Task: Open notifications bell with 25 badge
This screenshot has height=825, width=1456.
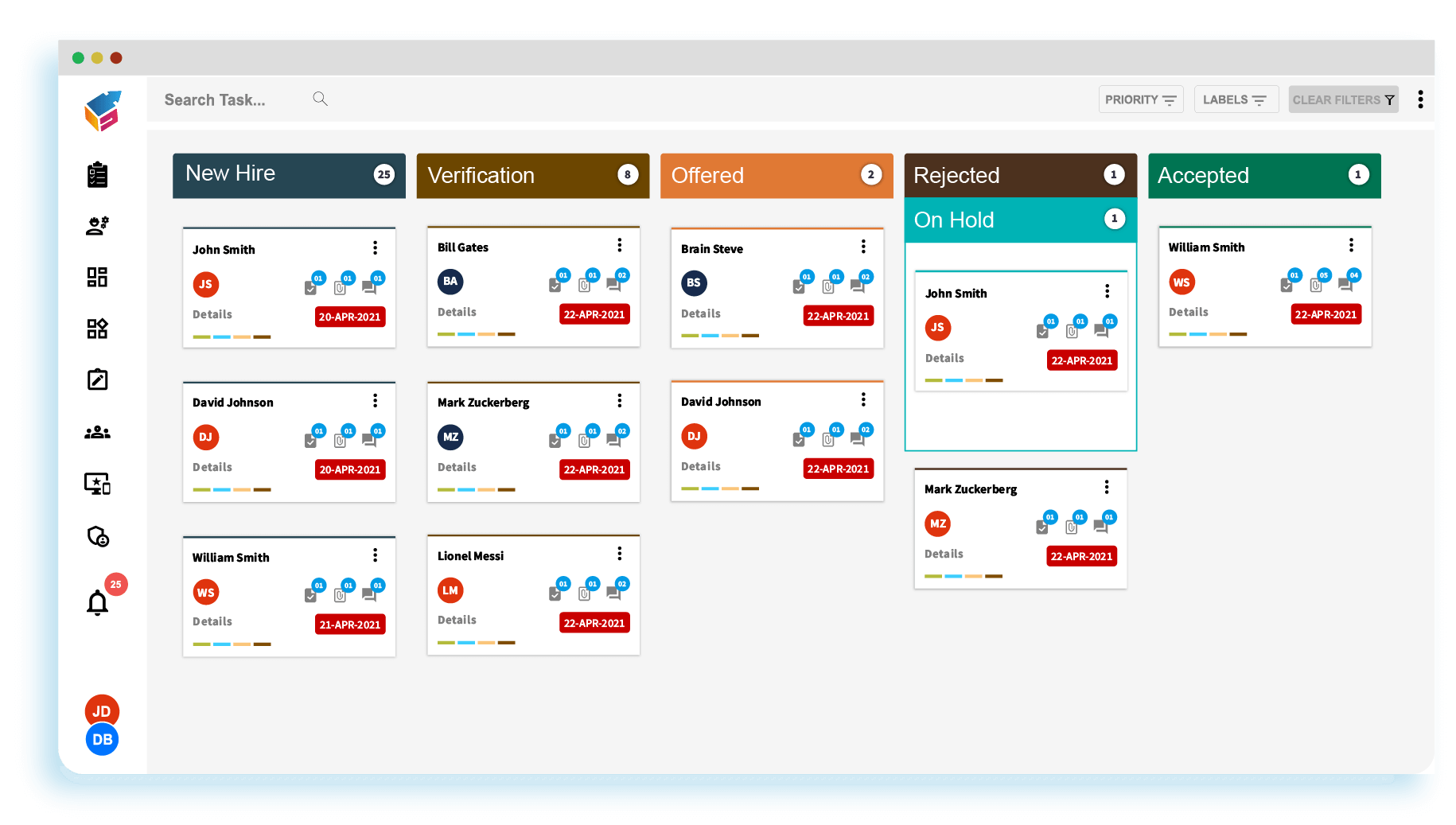Action: pos(98,602)
